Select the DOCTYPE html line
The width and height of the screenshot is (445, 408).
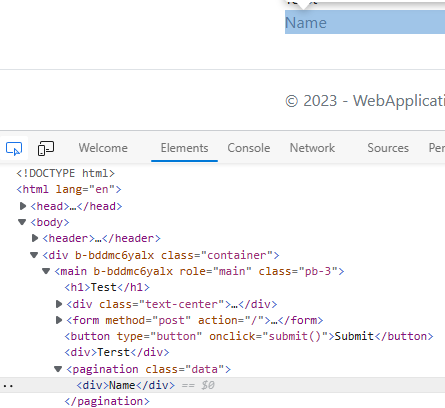(66, 173)
